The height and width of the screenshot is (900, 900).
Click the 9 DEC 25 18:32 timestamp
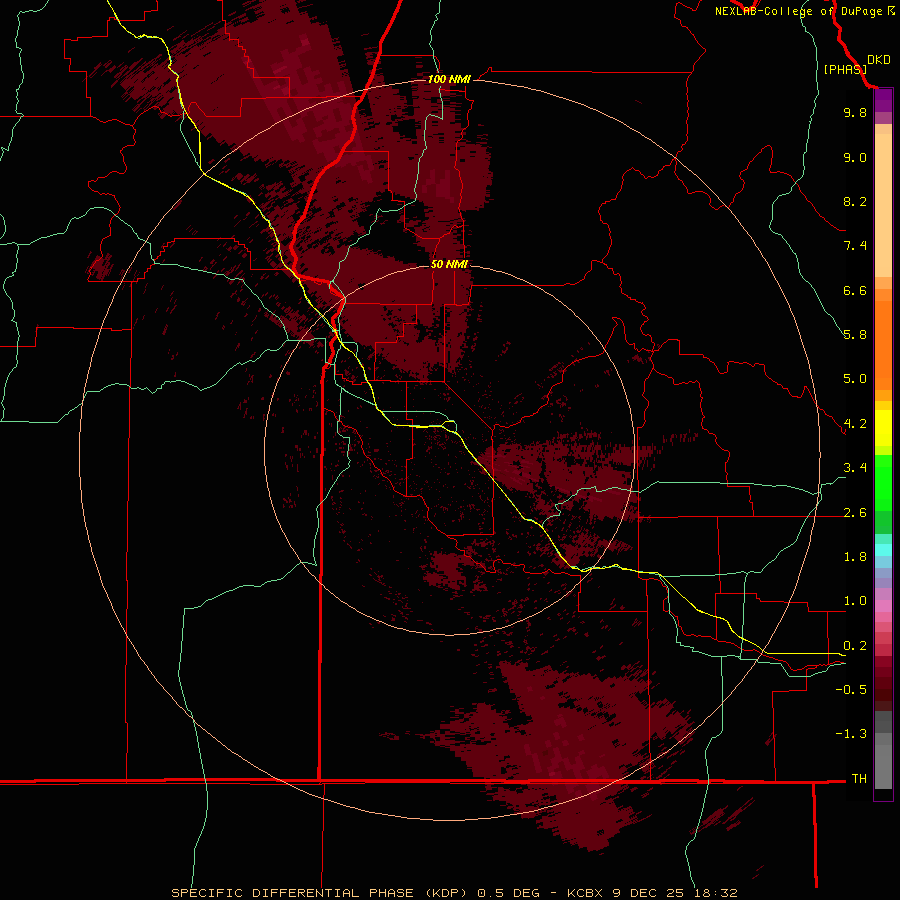675,893
